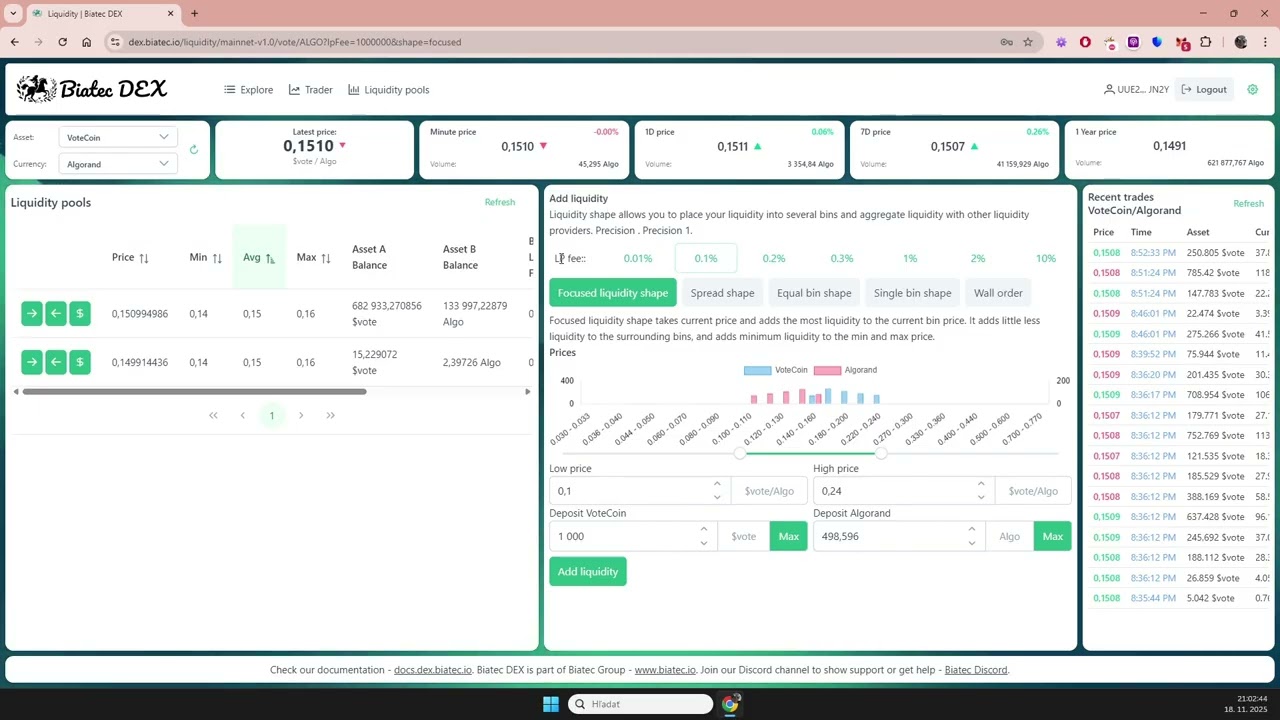Go to the first page of pools
The width and height of the screenshot is (1280, 720).
[213, 415]
